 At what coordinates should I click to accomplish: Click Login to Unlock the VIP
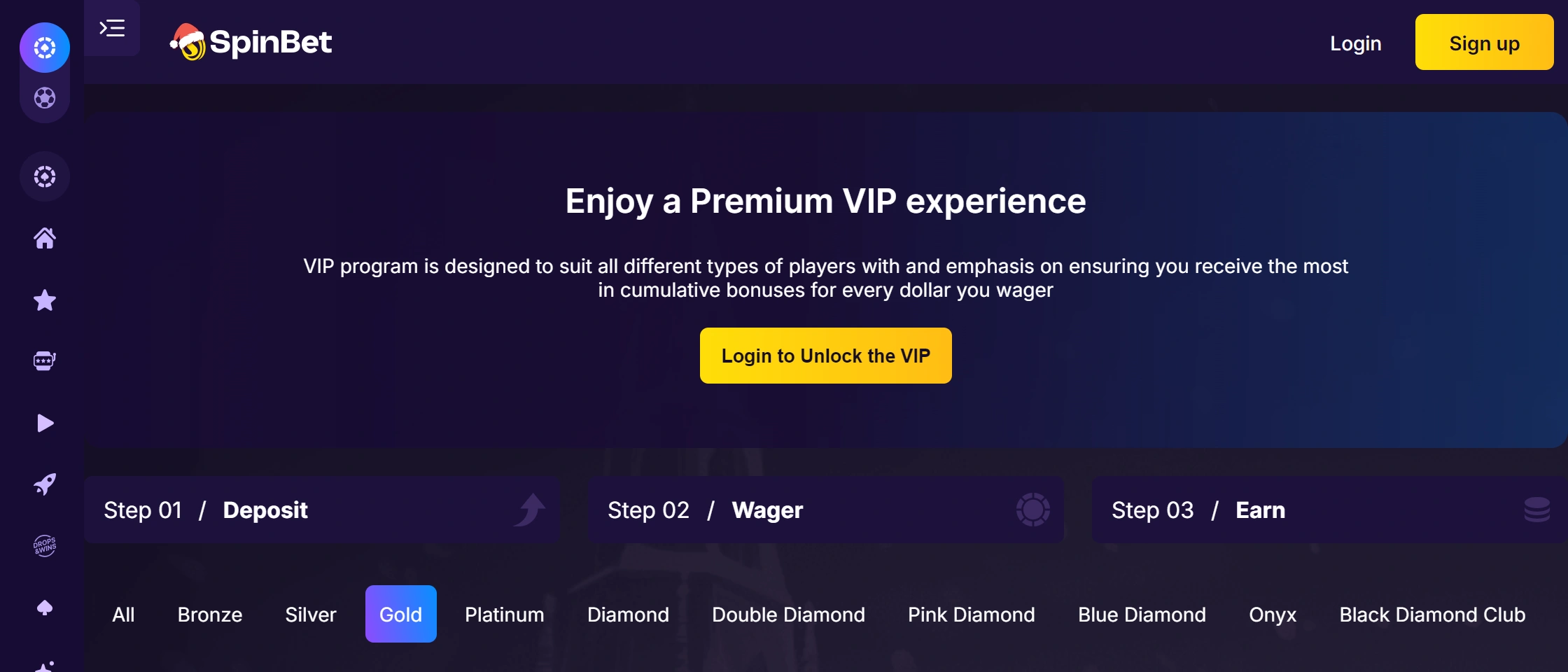tap(825, 356)
